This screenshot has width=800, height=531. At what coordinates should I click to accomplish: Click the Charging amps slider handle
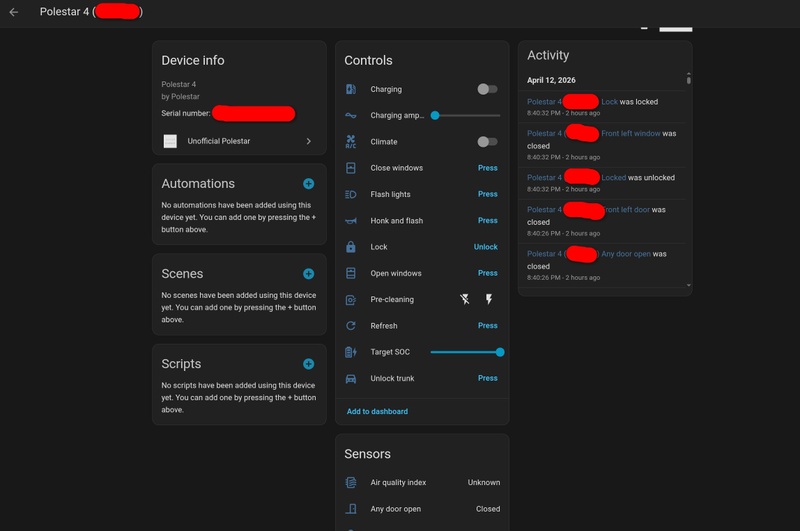[x=435, y=116]
